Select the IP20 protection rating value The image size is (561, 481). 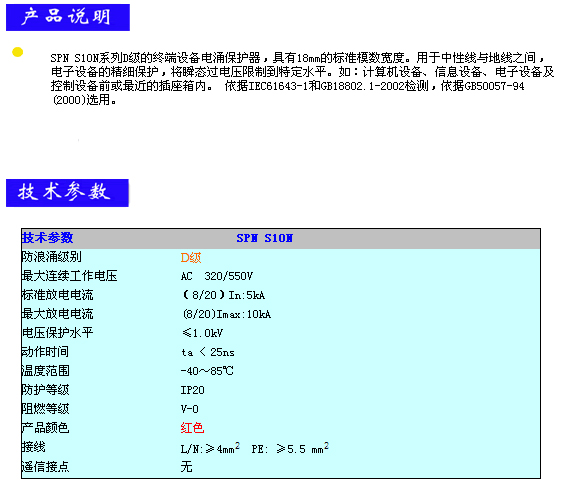[x=192, y=390]
